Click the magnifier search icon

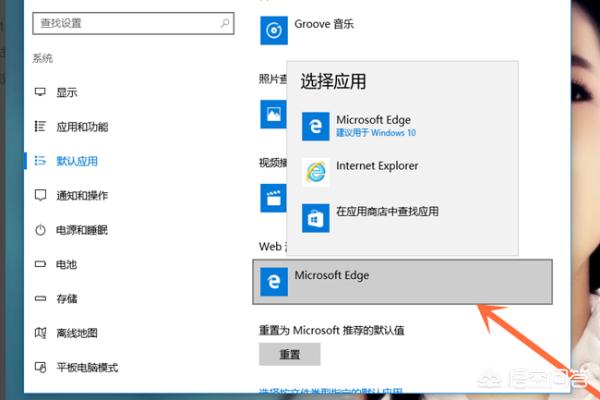click(x=225, y=23)
